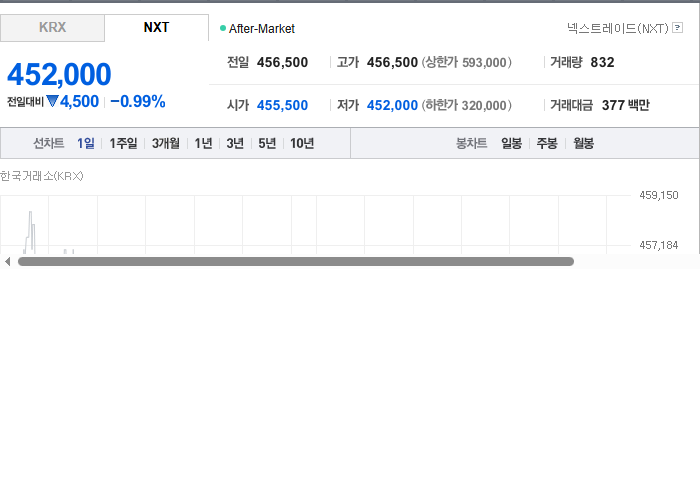This screenshot has width=700, height=490.
Task: Open the NXT help question-mark icon
Action: [x=677, y=28]
